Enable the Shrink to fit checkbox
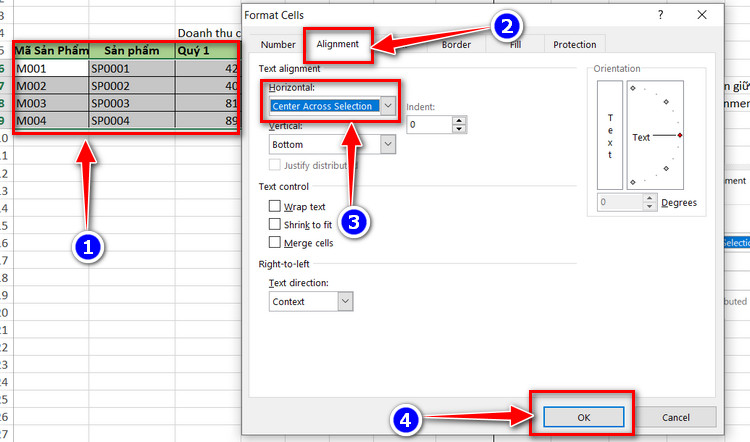750x442 pixels. (x=275, y=224)
